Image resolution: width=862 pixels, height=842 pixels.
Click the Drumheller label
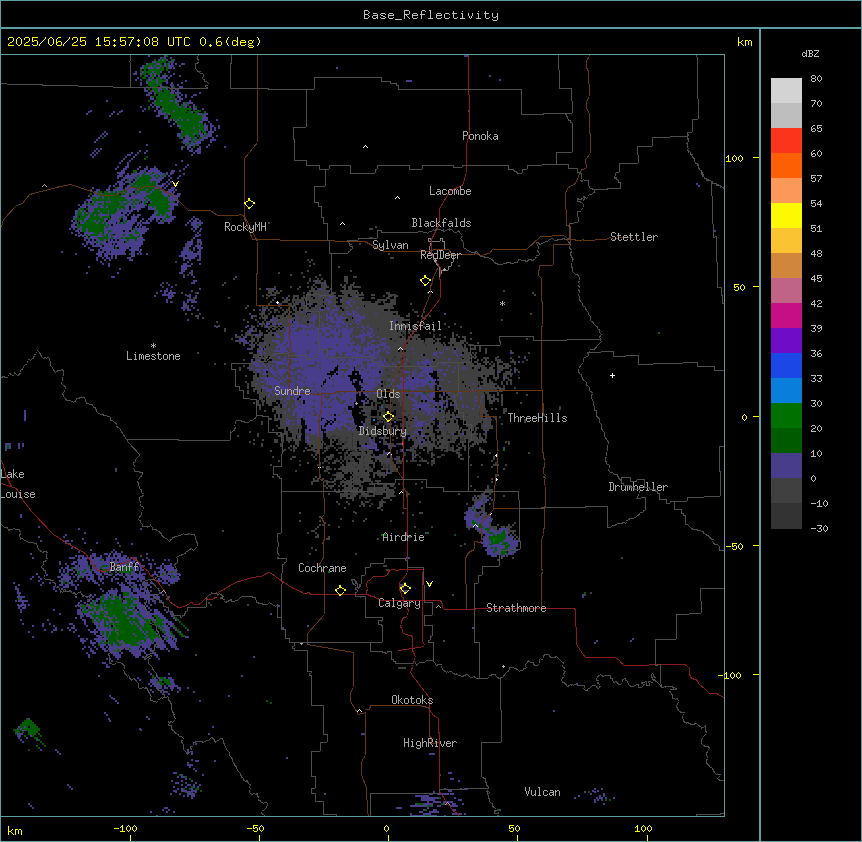coord(638,487)
